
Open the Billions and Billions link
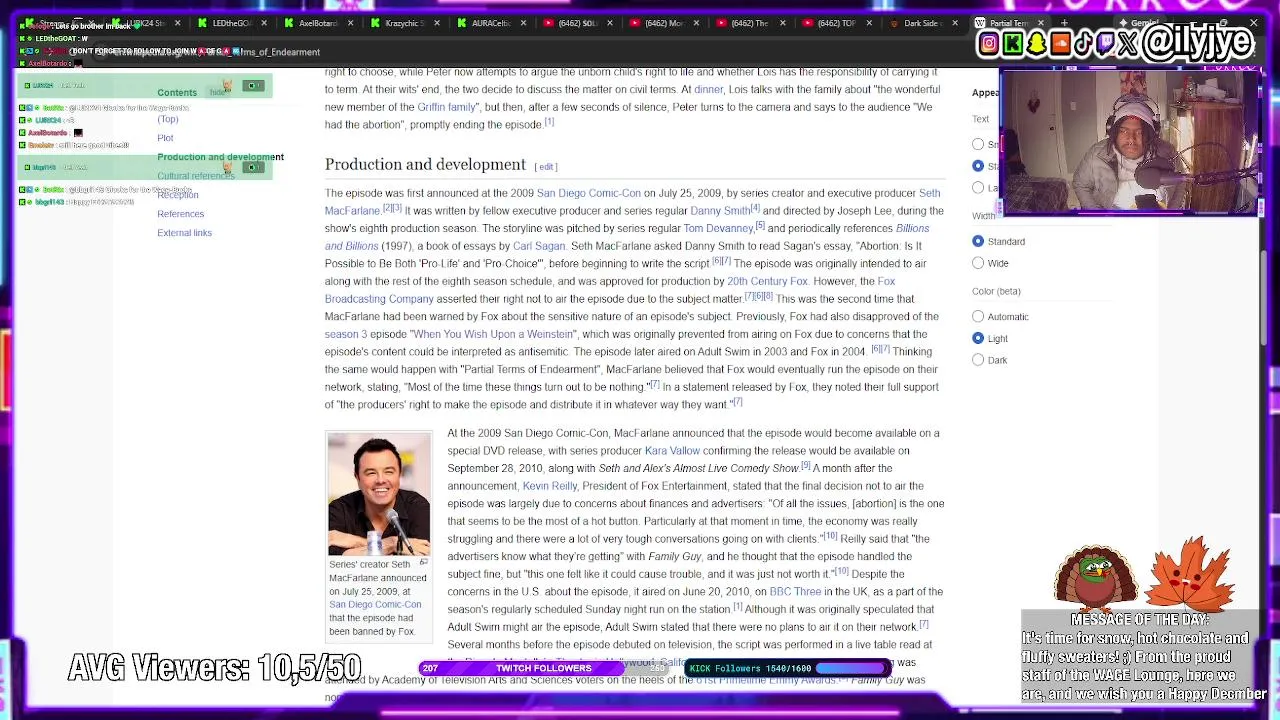[x=627, y=237]
